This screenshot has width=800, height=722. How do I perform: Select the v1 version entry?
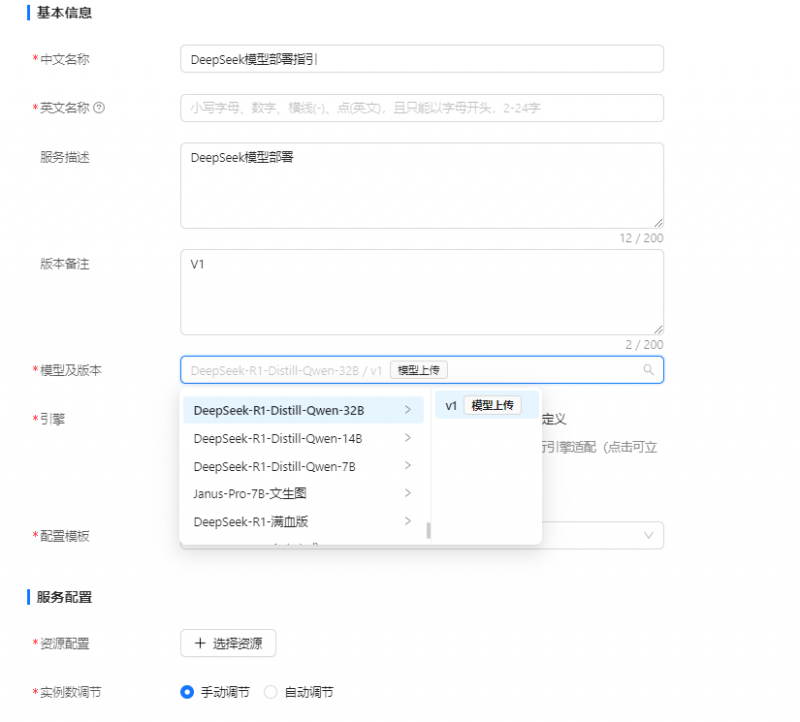coord(452,405)
